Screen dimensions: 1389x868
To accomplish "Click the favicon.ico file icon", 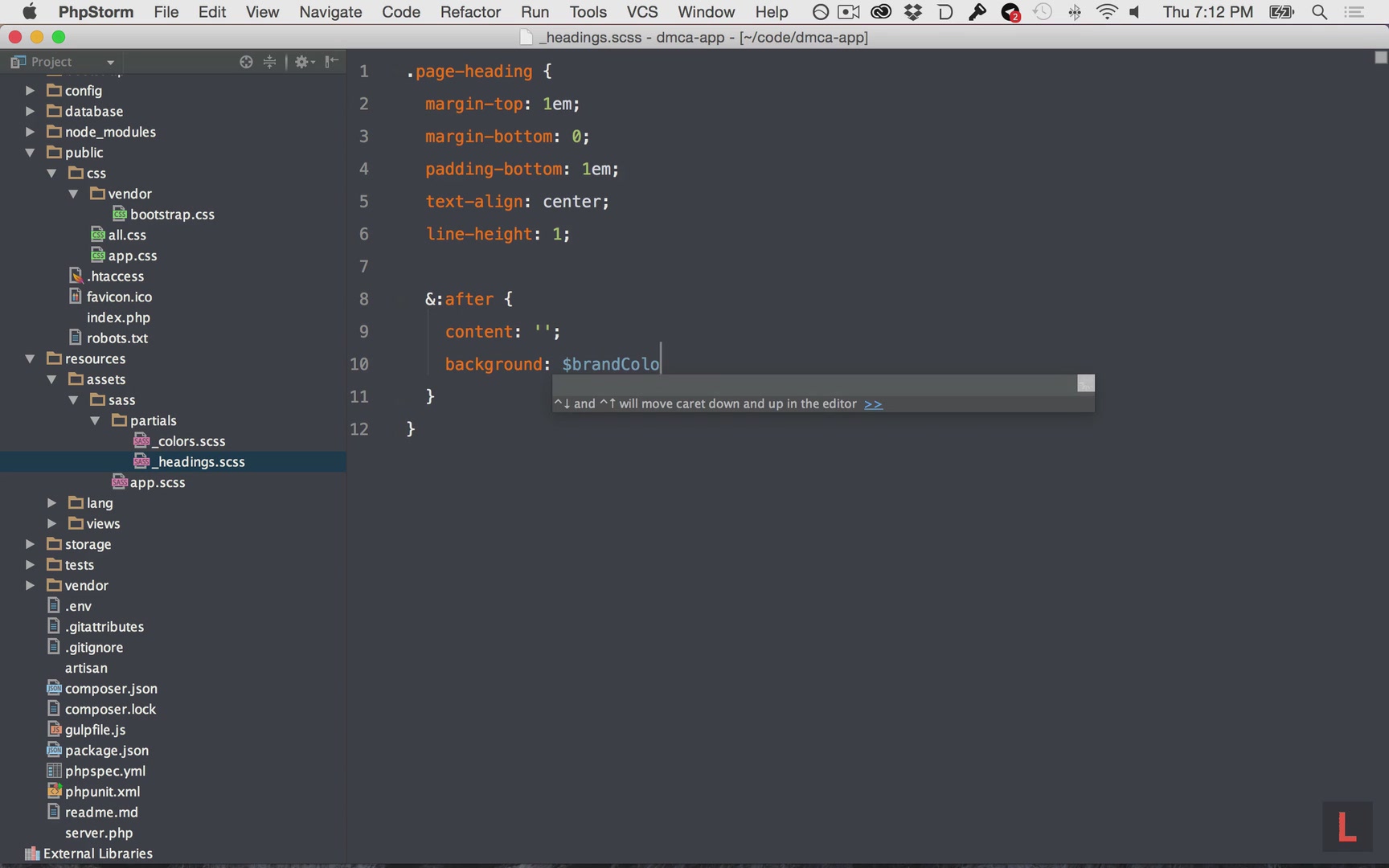I will [x=76, y=297].
